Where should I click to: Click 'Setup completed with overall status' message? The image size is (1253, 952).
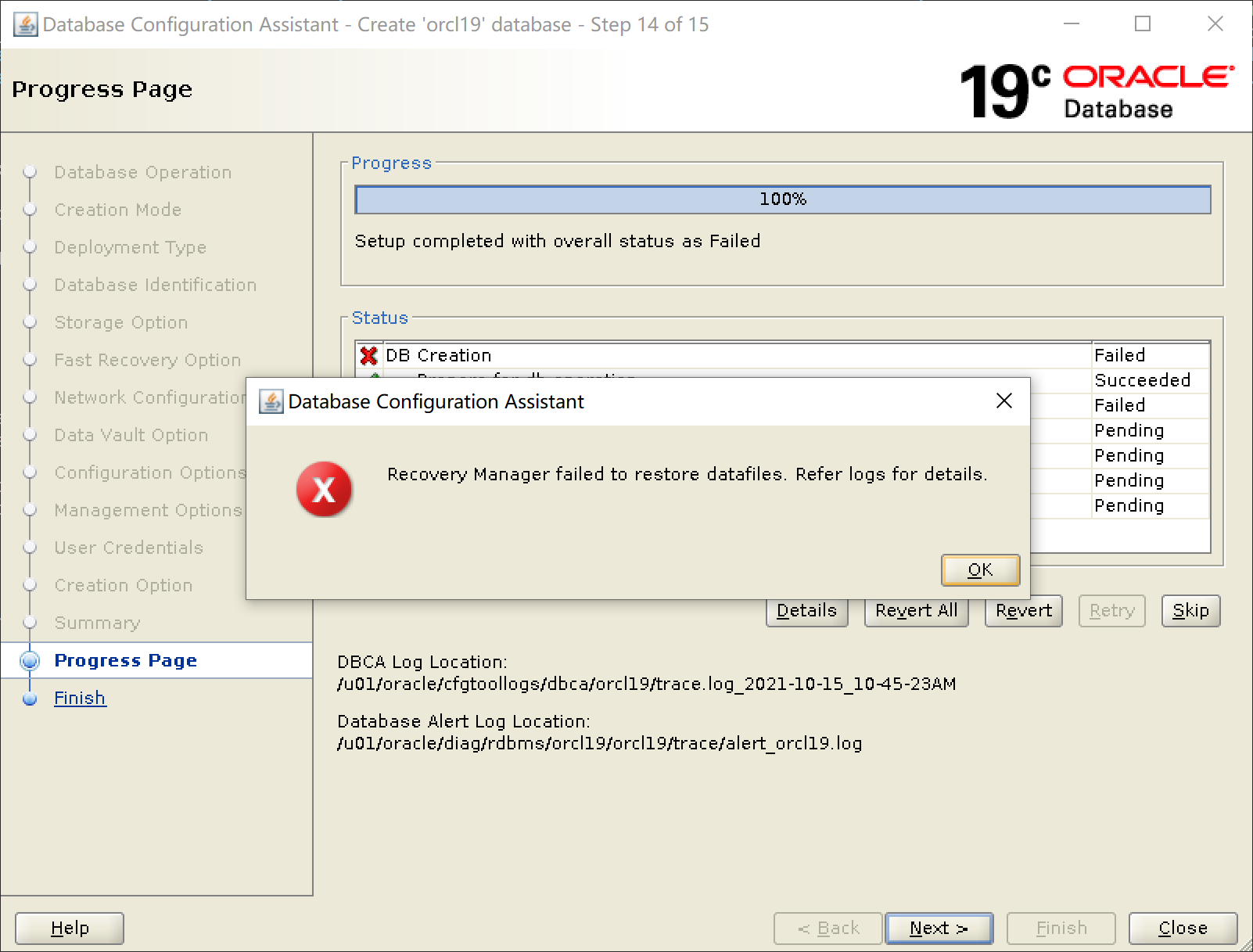coord(558,241)
